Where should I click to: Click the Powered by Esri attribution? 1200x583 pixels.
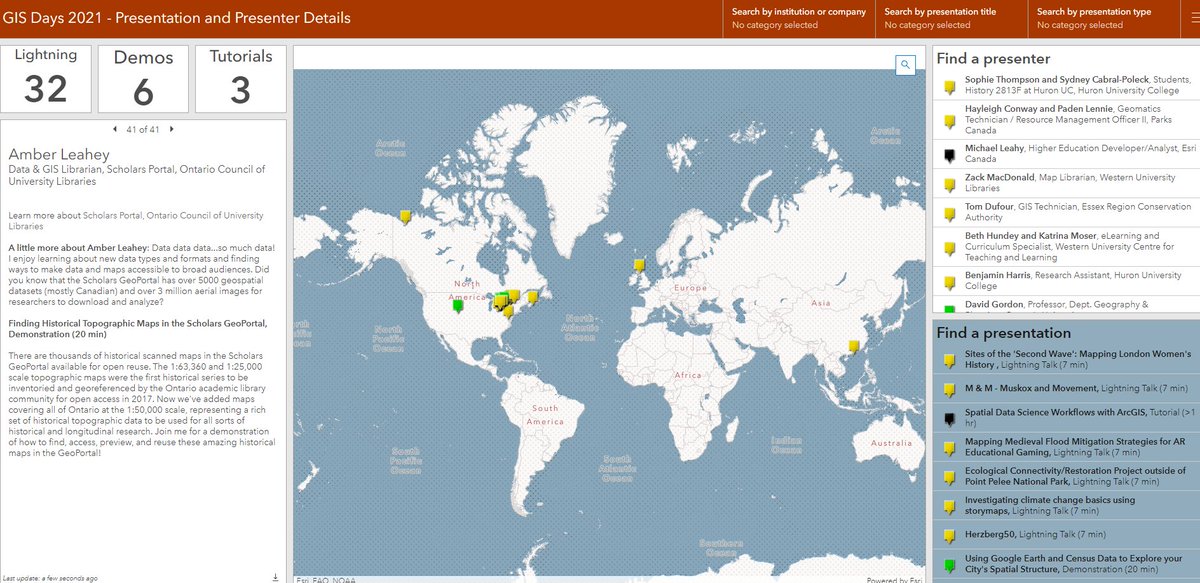(x=896, y=579)
